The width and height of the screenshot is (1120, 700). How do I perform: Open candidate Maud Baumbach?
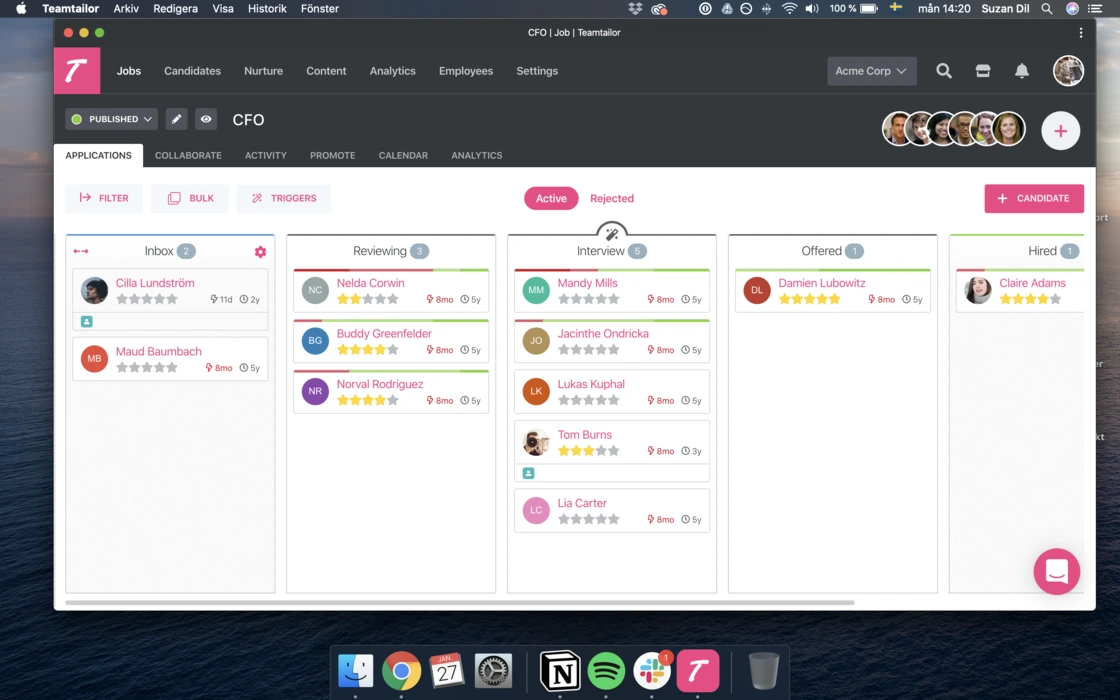pos(159,351)
